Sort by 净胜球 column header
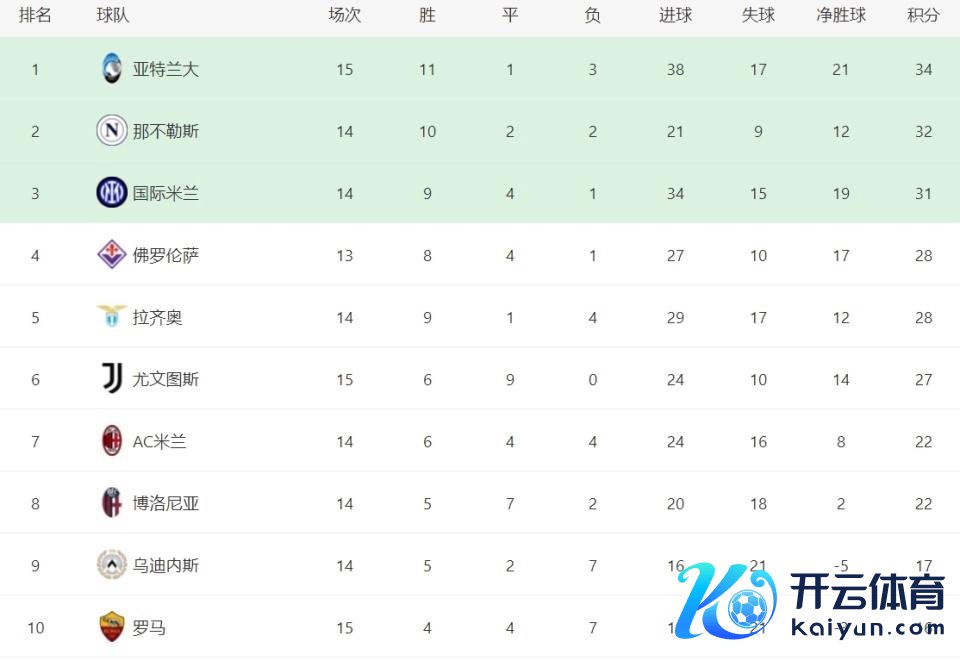The image size is (960, 661). (x=841, y=16)
